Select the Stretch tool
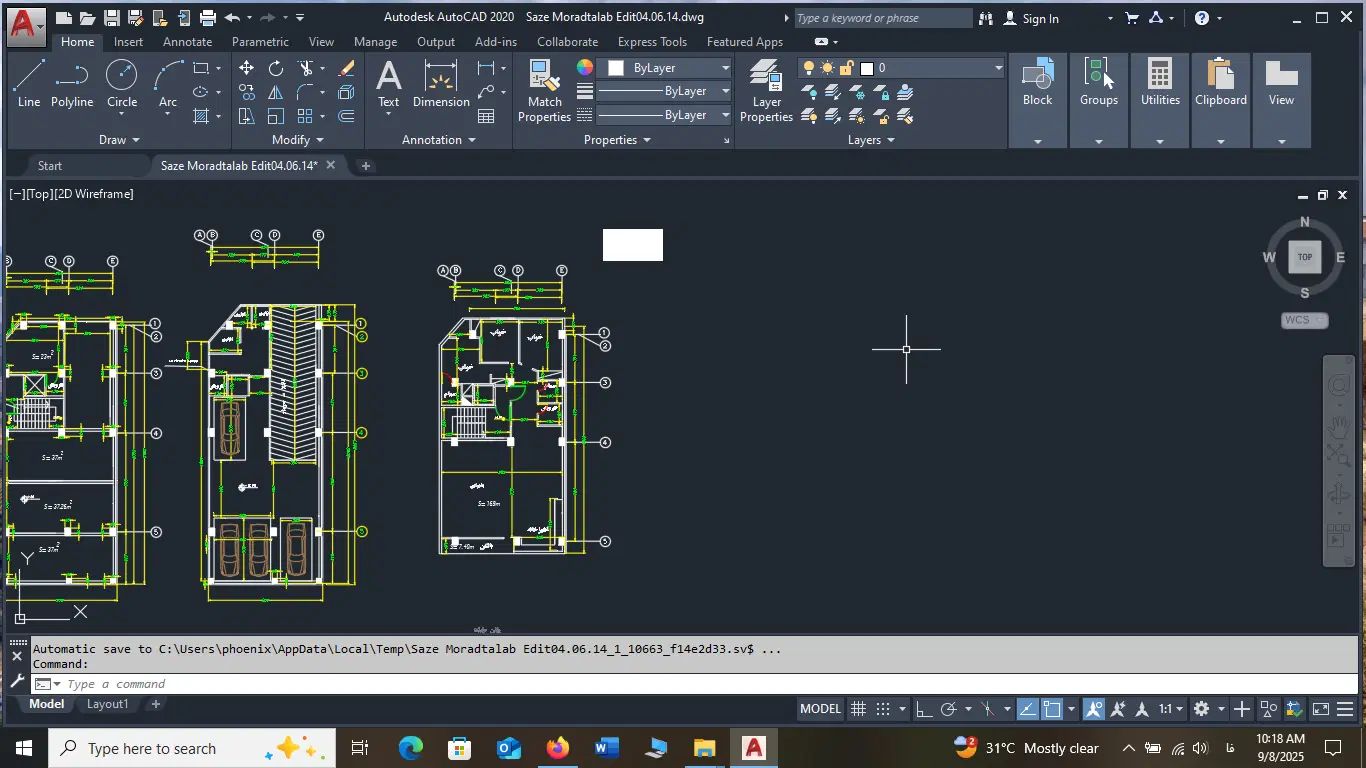 (246, 116)
